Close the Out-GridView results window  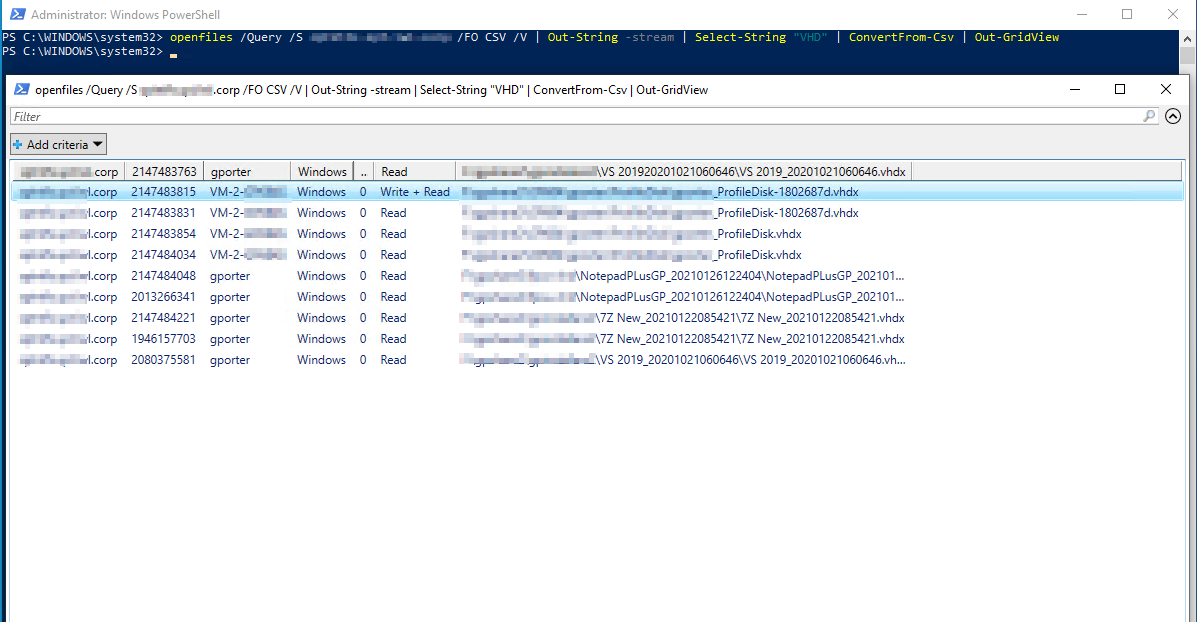click(x=1166, y=89)
